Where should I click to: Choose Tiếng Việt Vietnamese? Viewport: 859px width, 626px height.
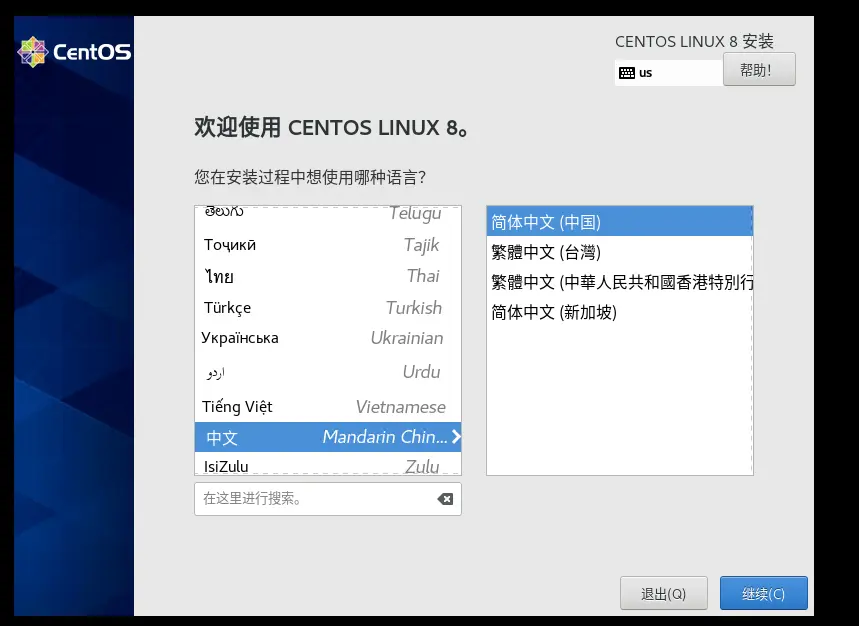click(328, 406)
